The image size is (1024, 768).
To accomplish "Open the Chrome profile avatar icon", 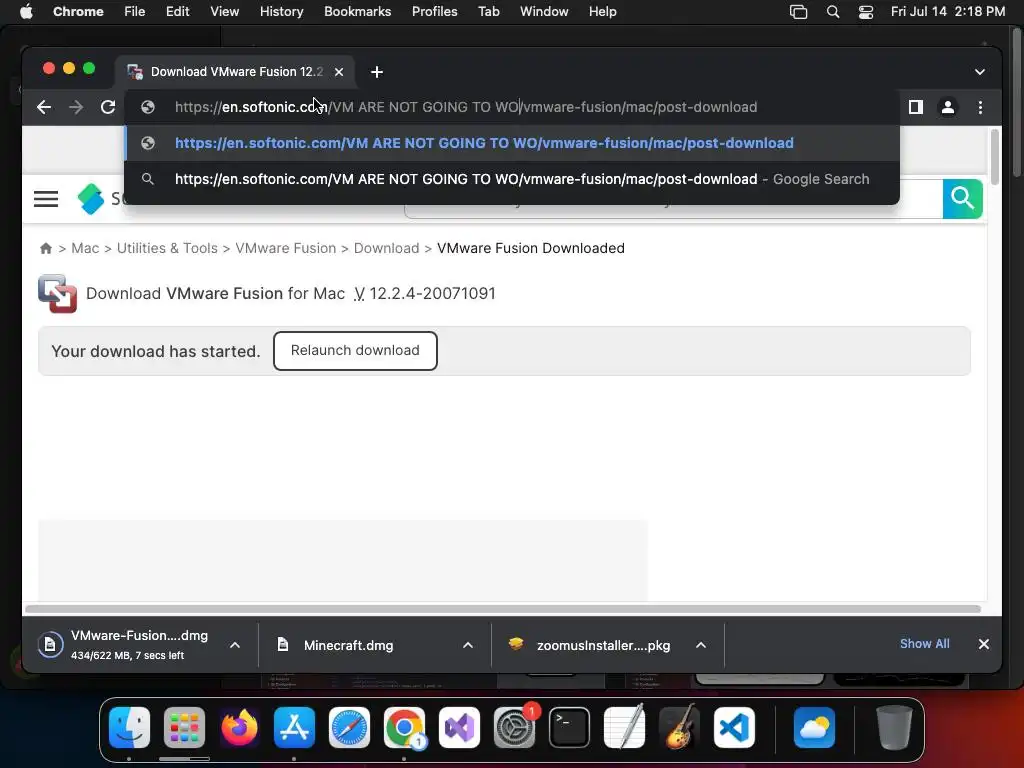I will click(x=948, y=107).
